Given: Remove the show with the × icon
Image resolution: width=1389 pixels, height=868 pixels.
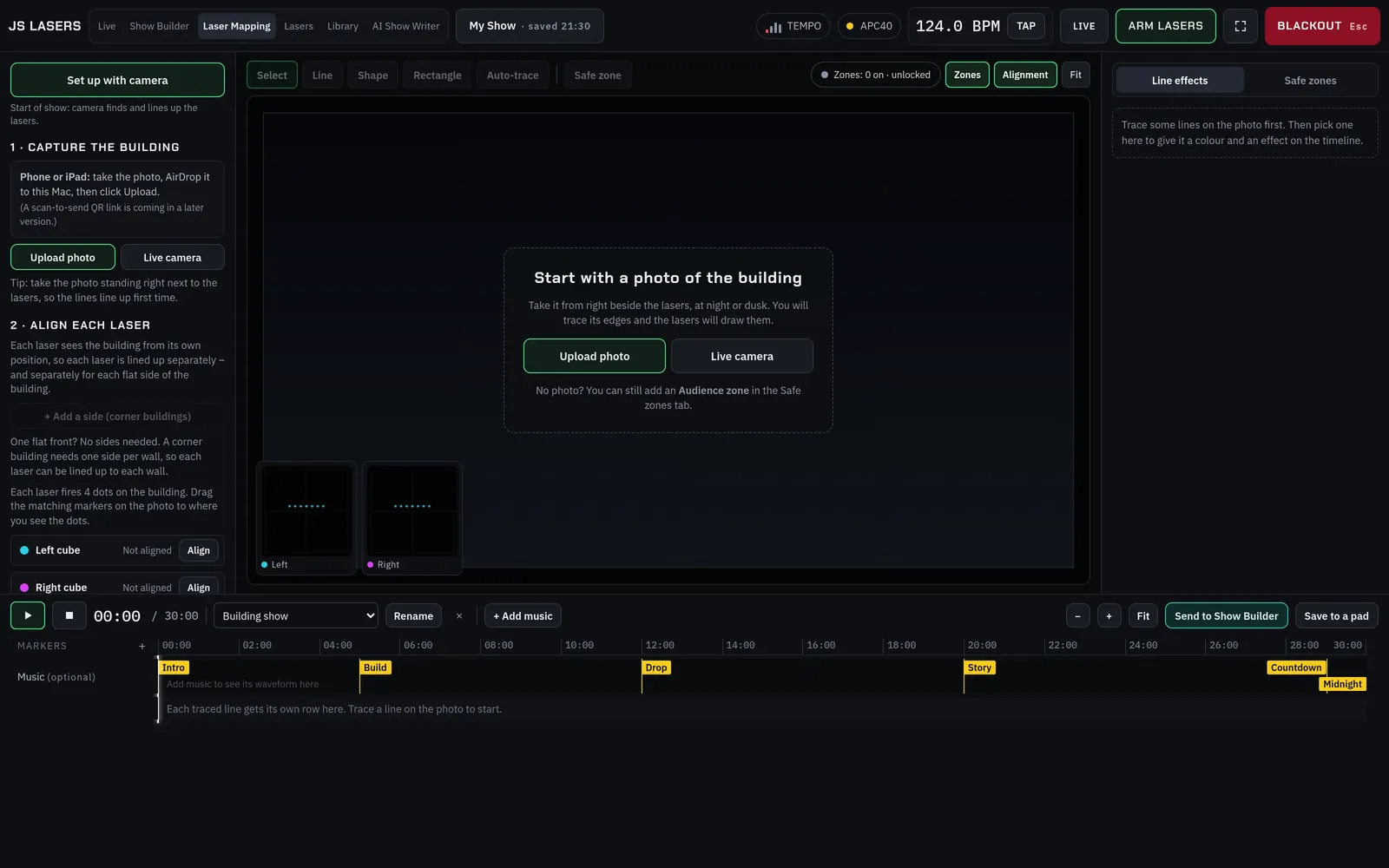Looking at the screenshot, I should click(459, 616).
